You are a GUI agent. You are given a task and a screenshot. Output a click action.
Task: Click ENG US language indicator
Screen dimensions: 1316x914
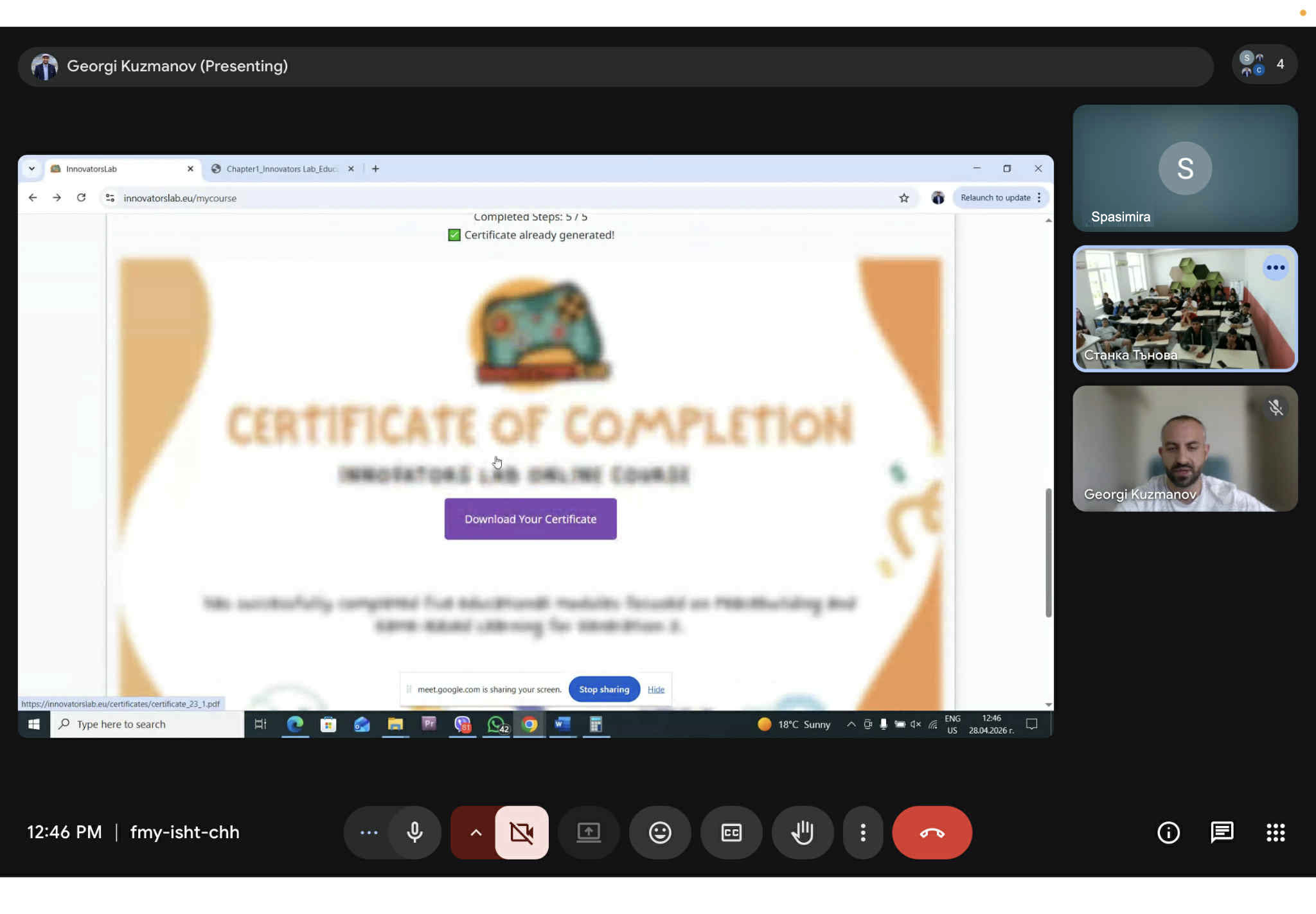[952, 725]
